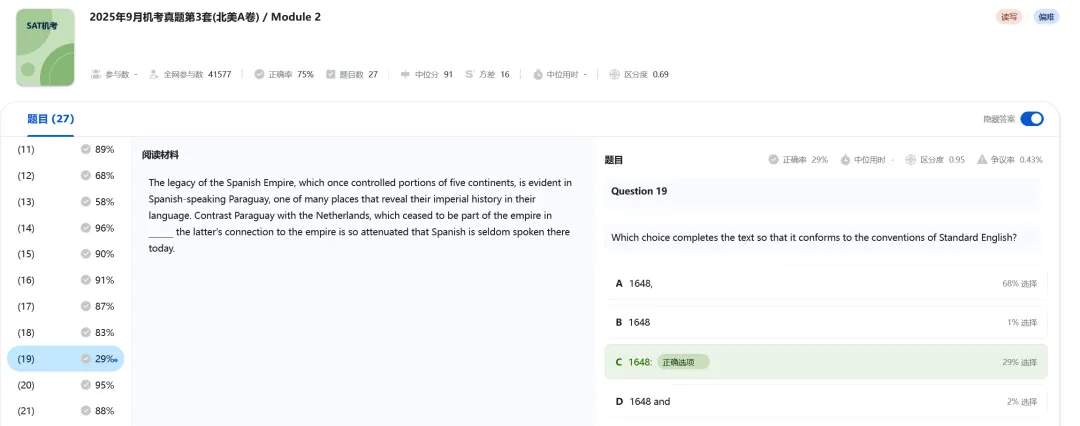Click the SAT机考 exam cover thumbnail
This screenshot has width=1080, height=426.
pyautogui.click(x=45, y=47)
